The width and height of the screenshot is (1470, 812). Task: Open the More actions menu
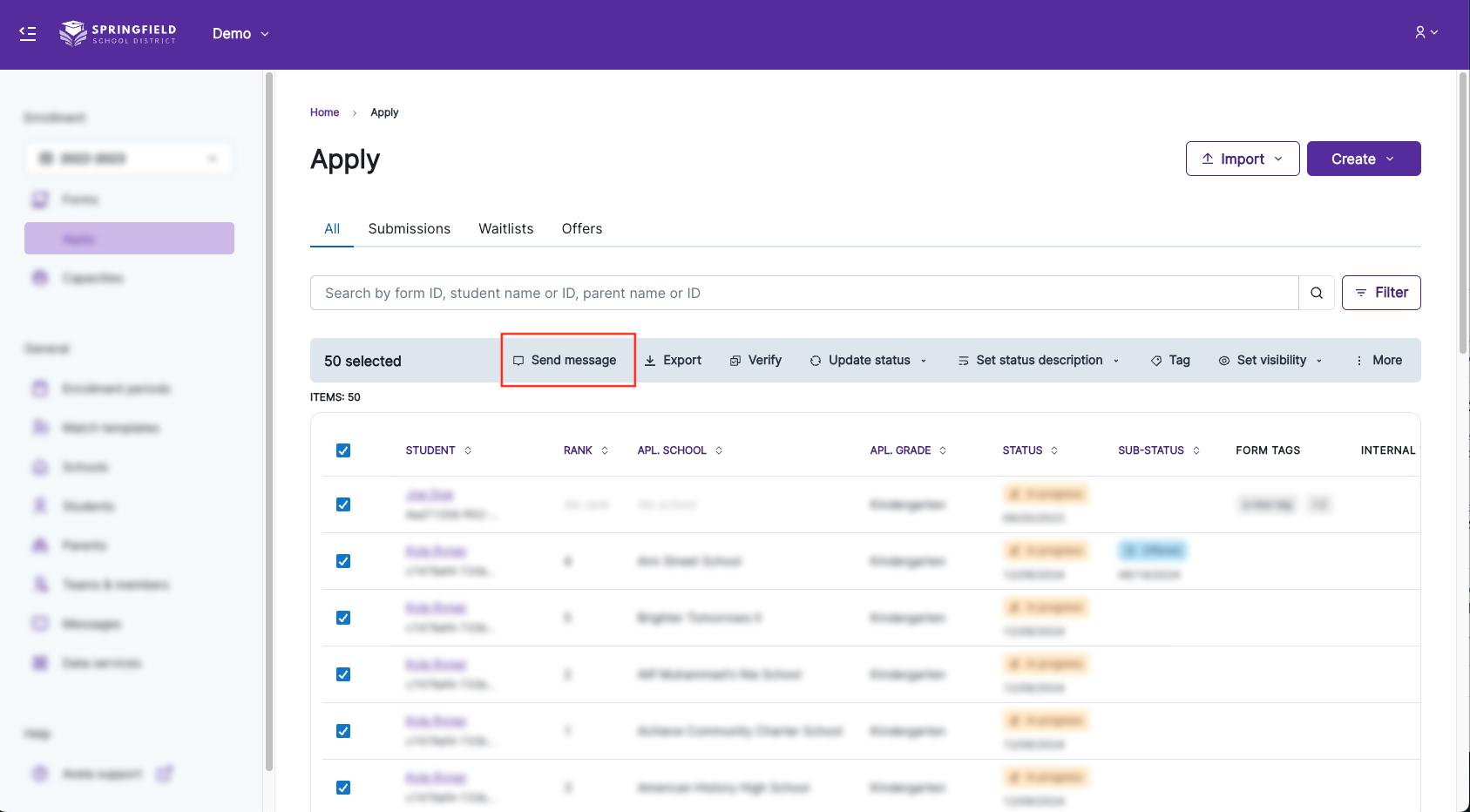[1379, 361]
